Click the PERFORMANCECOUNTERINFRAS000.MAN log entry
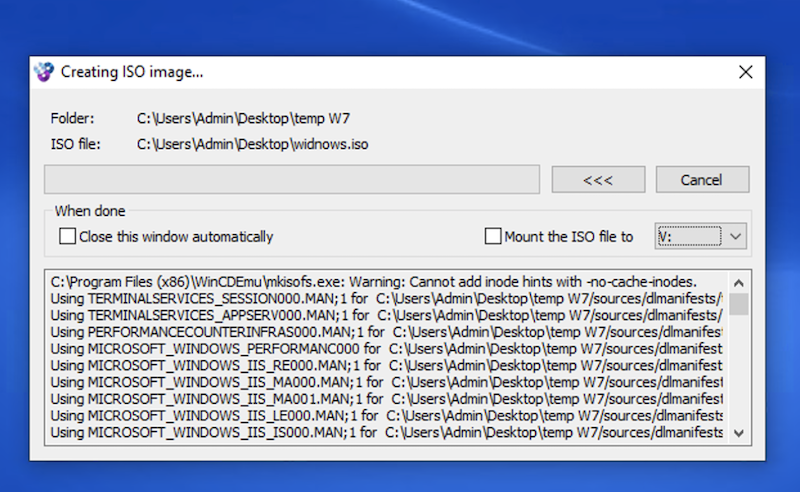 click(x=385, y=331)
